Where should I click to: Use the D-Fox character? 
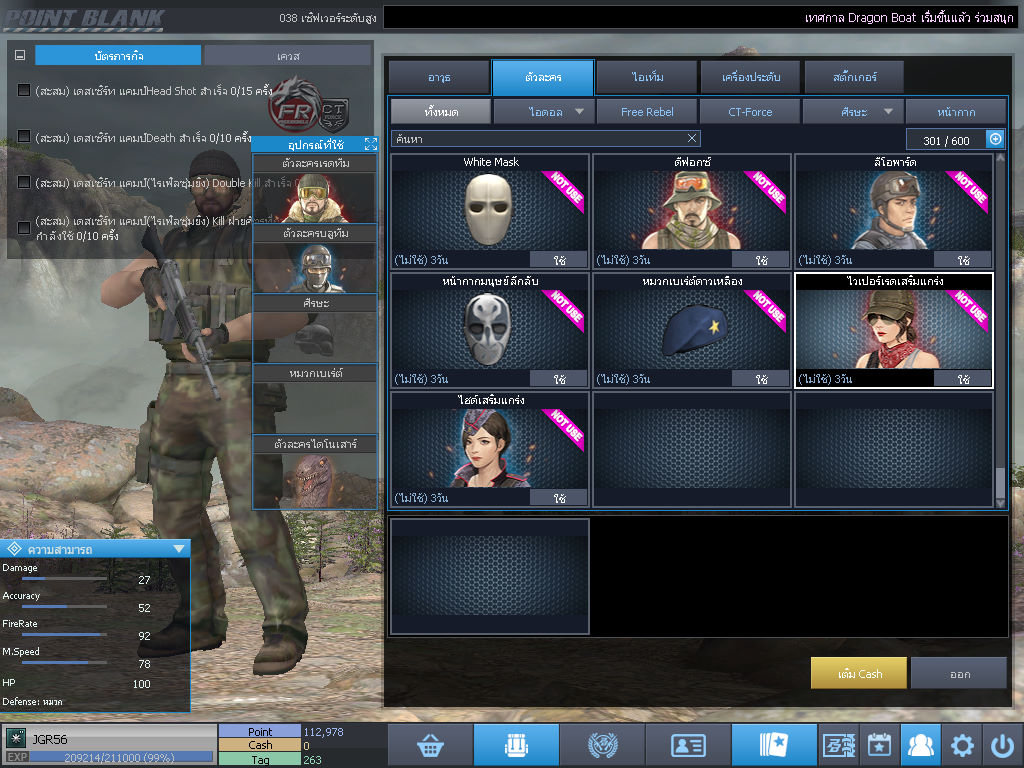(760, 260)
